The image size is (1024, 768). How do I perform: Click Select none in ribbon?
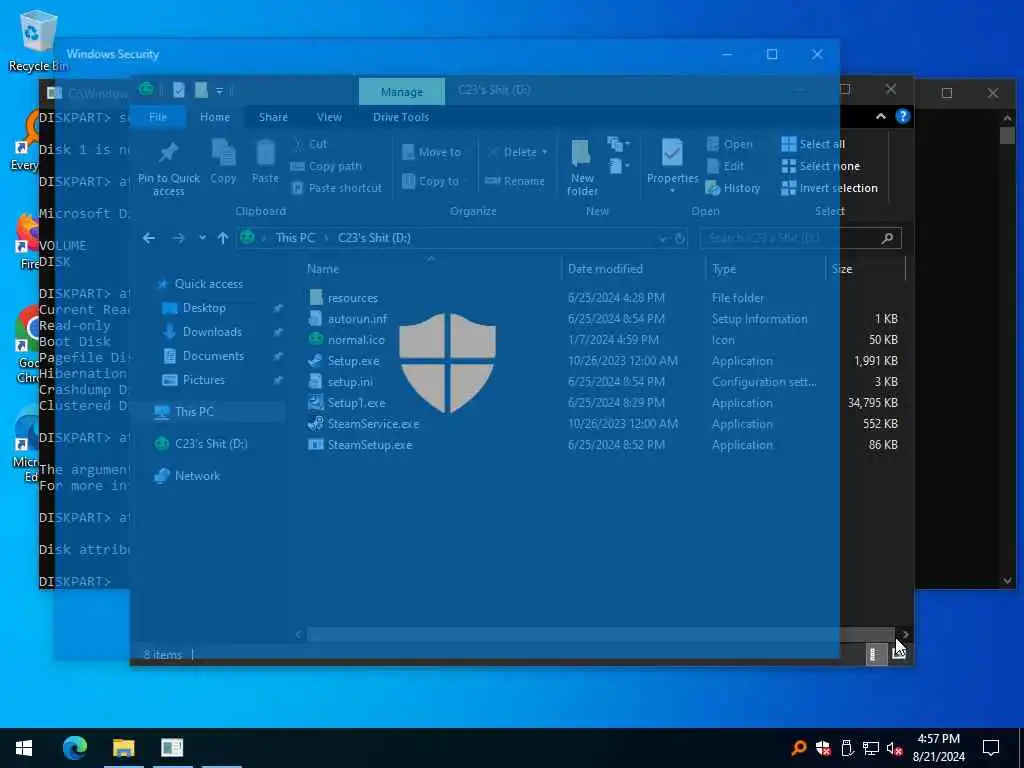(821, 166)
